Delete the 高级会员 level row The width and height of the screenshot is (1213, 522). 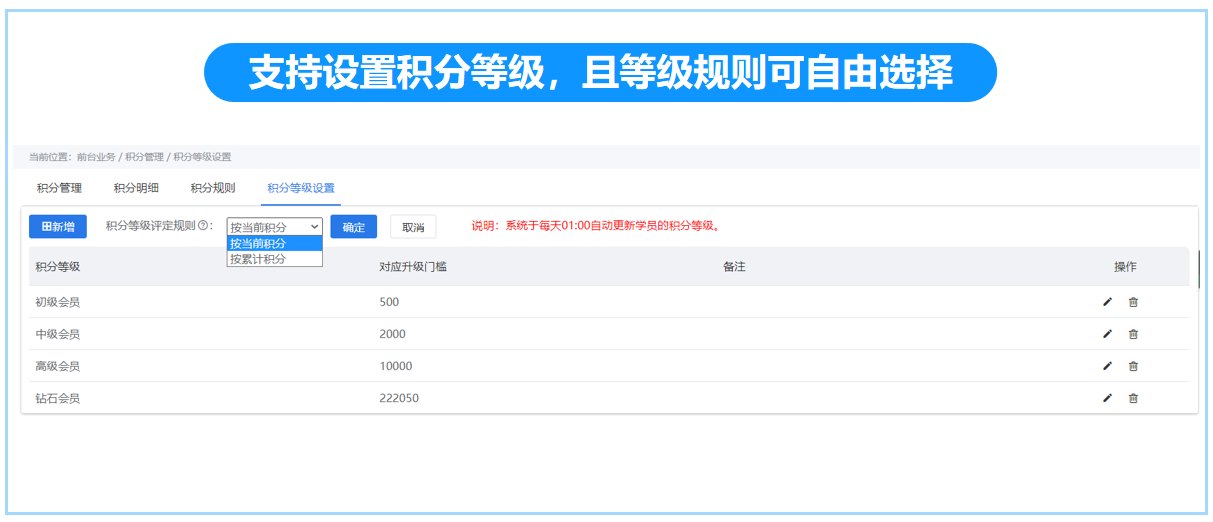tap(1133, 366)
